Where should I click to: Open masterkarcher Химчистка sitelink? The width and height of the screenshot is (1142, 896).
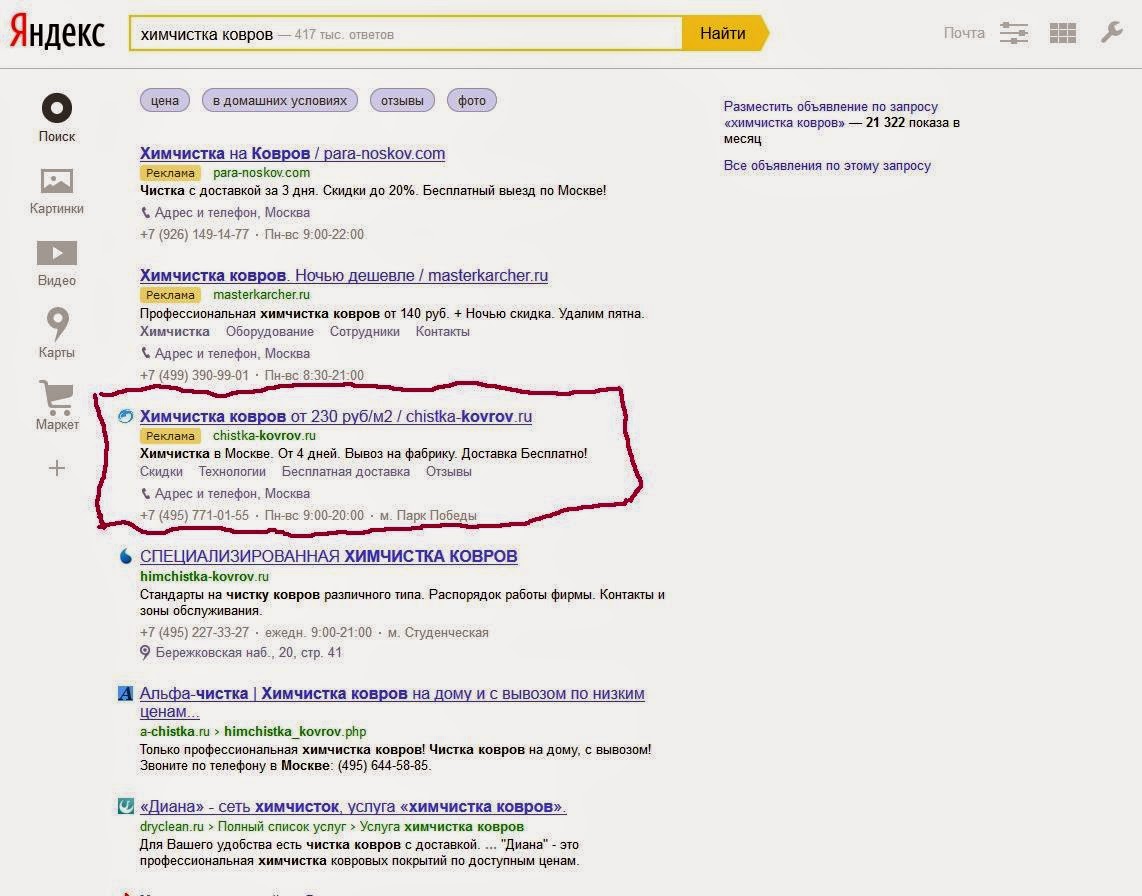175,331
